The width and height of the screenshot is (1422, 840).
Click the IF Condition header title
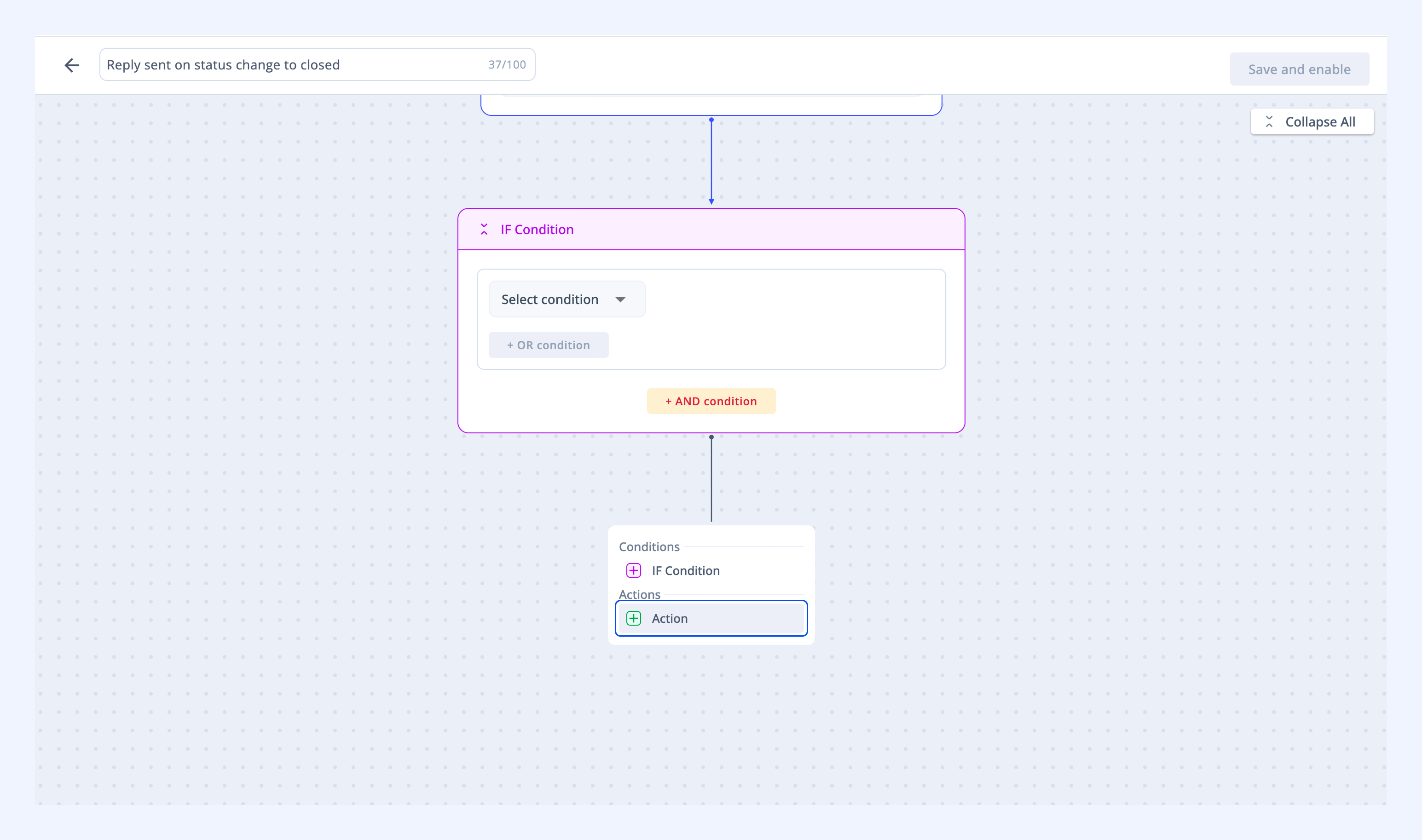[537, 229]
